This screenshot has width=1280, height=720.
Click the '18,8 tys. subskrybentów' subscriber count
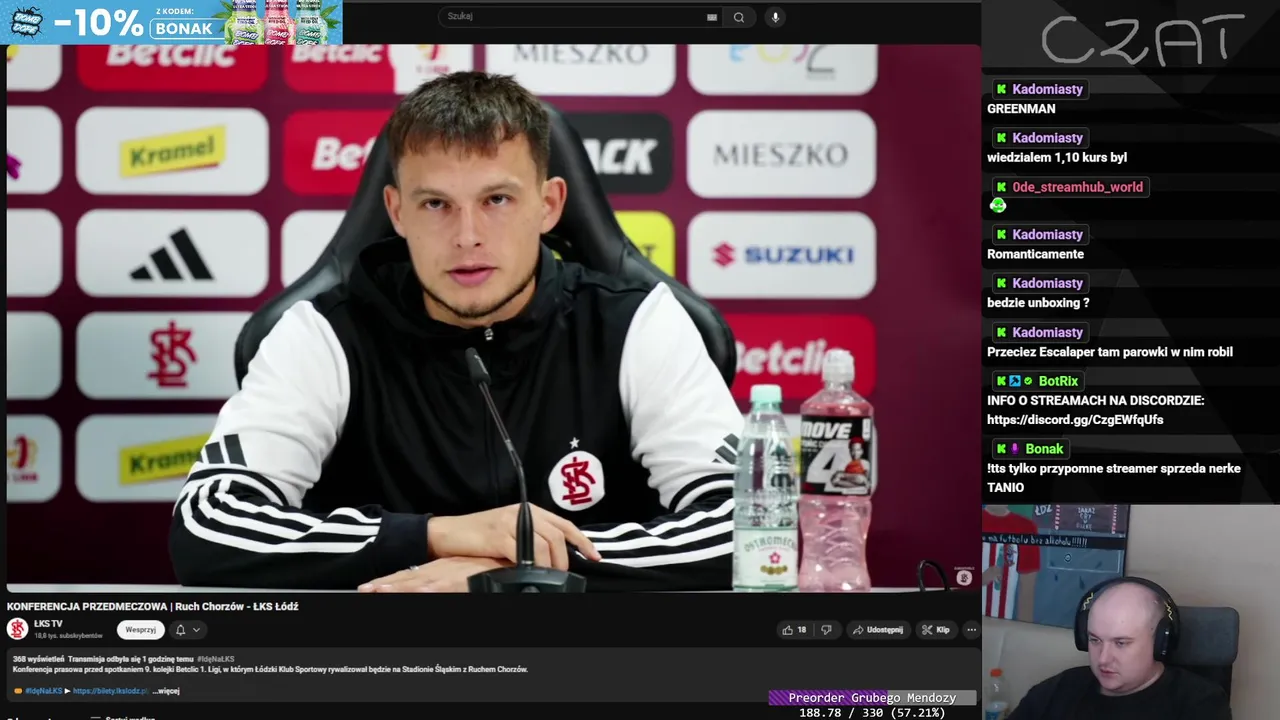click(68, 636)
